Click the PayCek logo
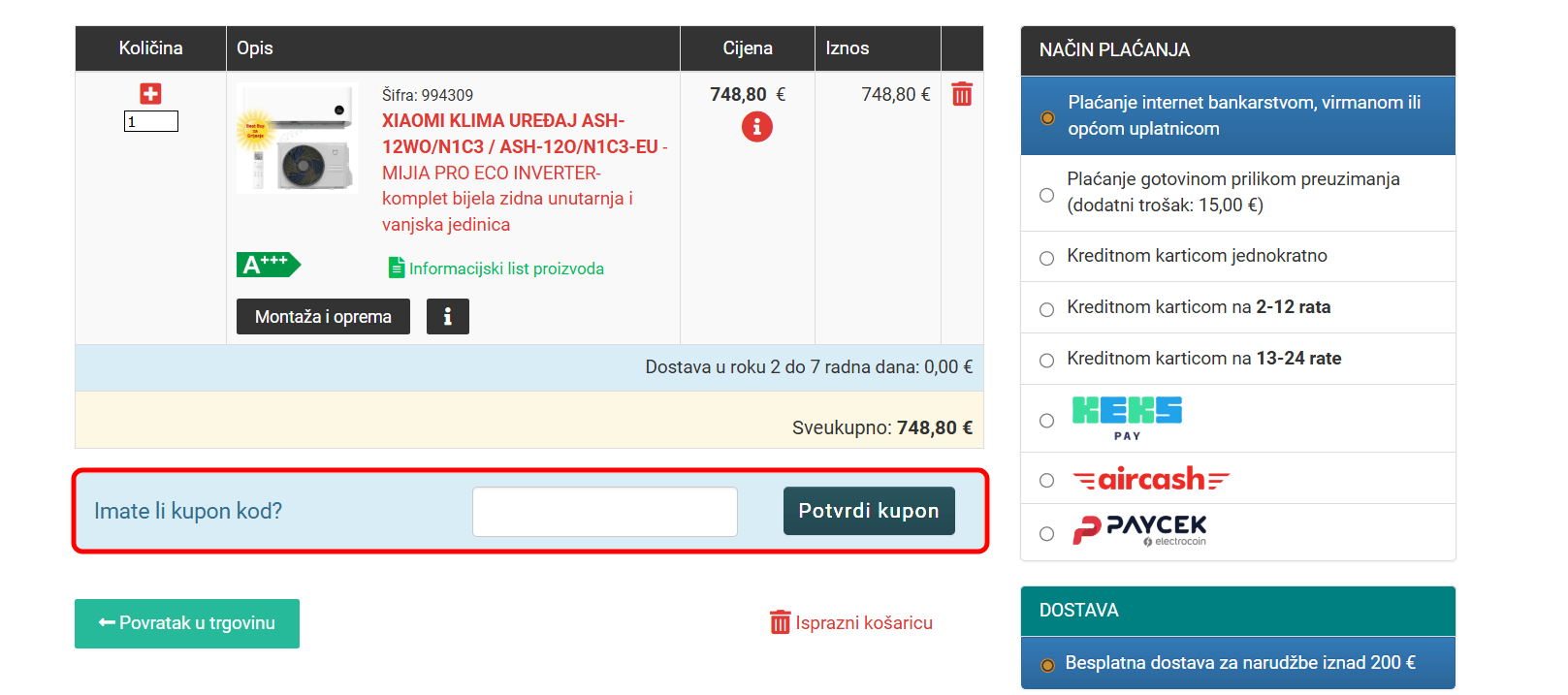The width and height of the screenshot is (1568, 695). pyautogui.click(x=1139, y=530)
